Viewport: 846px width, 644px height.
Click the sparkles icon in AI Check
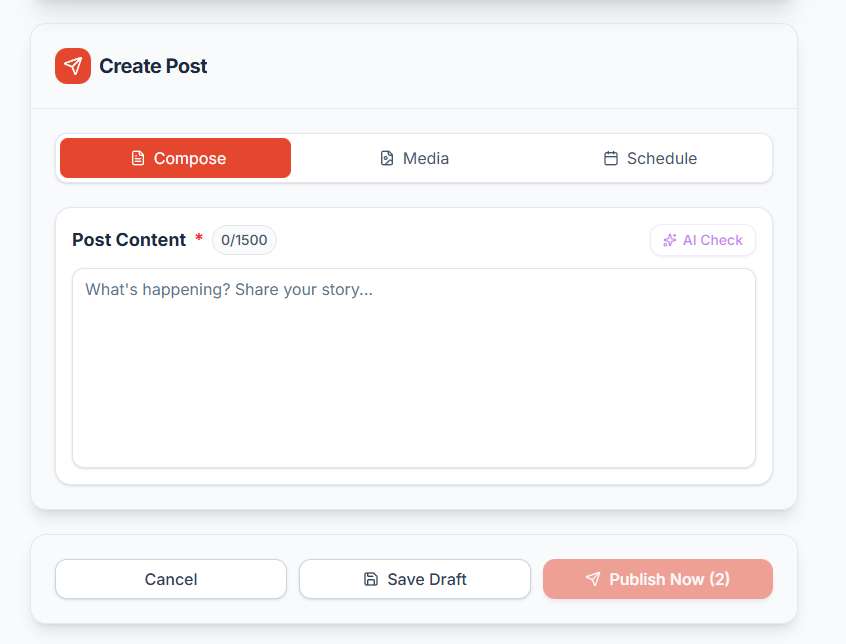coord(668,240)
